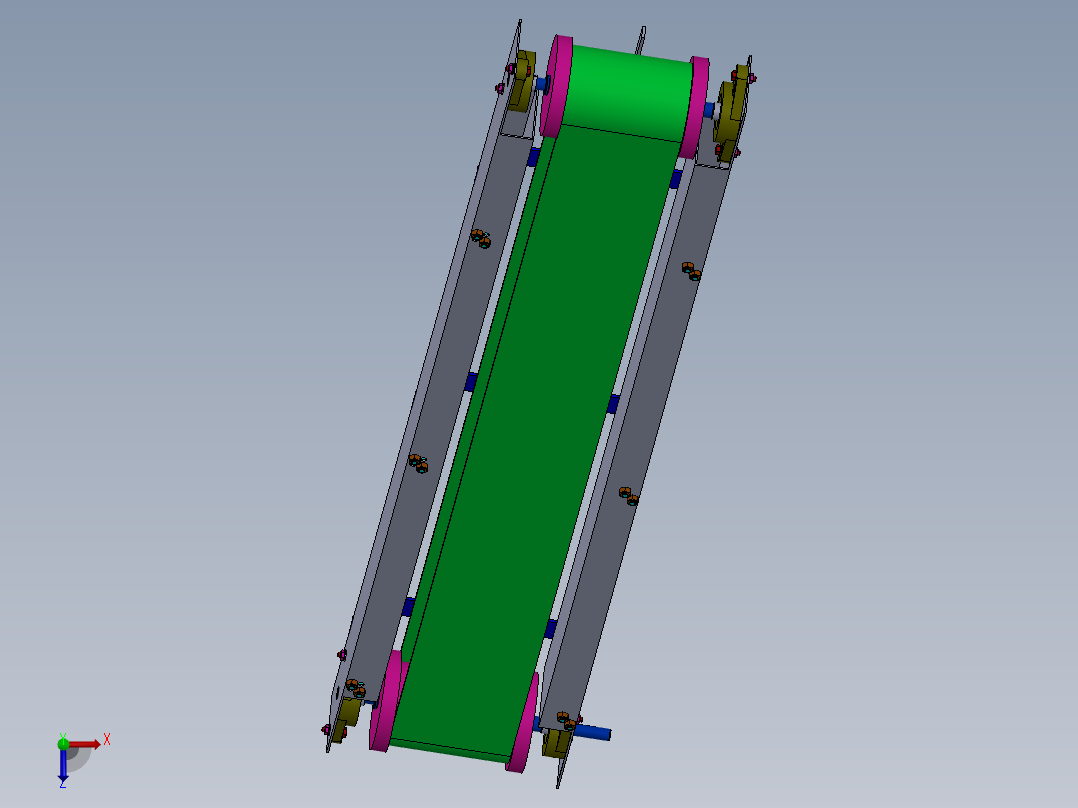Click the green Y axis ball on triad

[63, 743]
